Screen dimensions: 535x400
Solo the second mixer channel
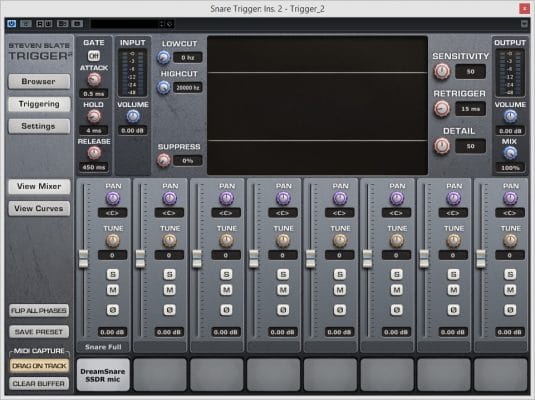coord(170,274)
